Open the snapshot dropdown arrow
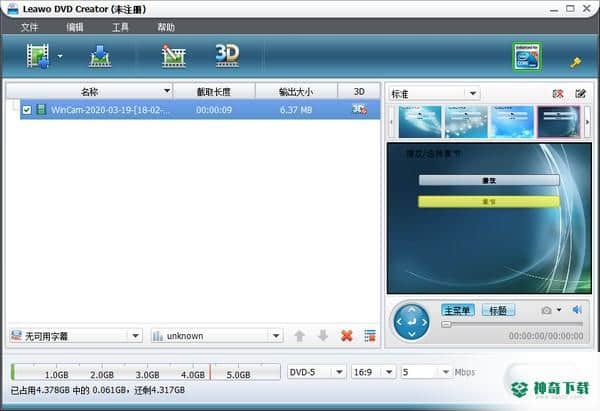 click(x=559, y=310)
